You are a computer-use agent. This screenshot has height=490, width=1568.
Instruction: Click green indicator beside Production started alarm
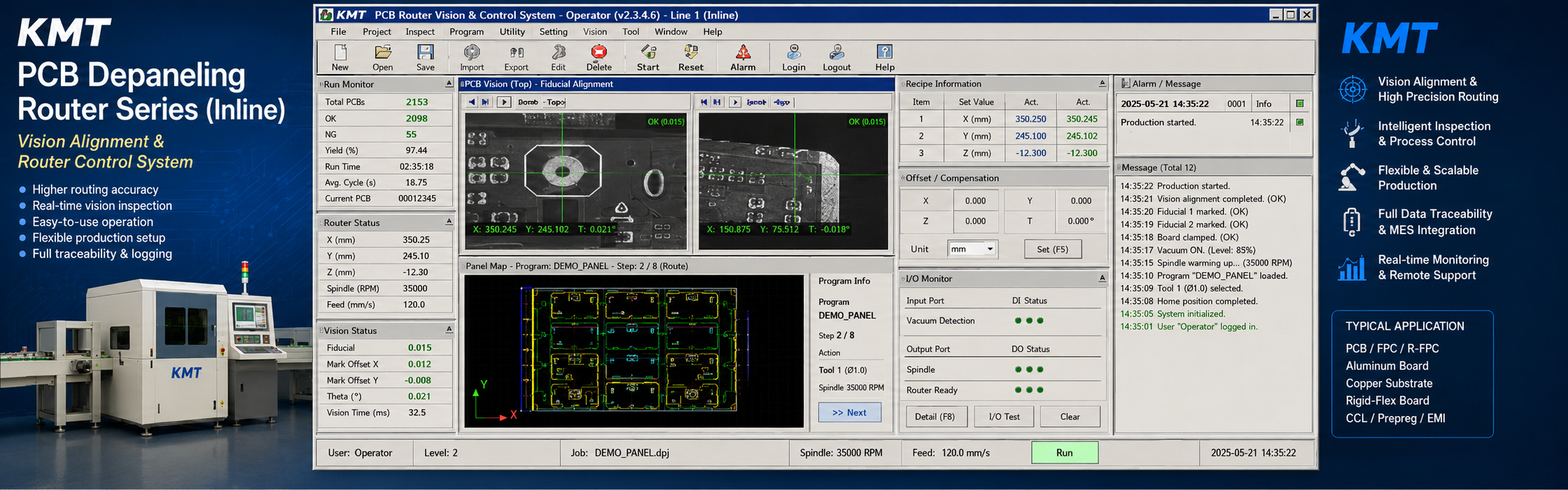[x=1300, y=122]
